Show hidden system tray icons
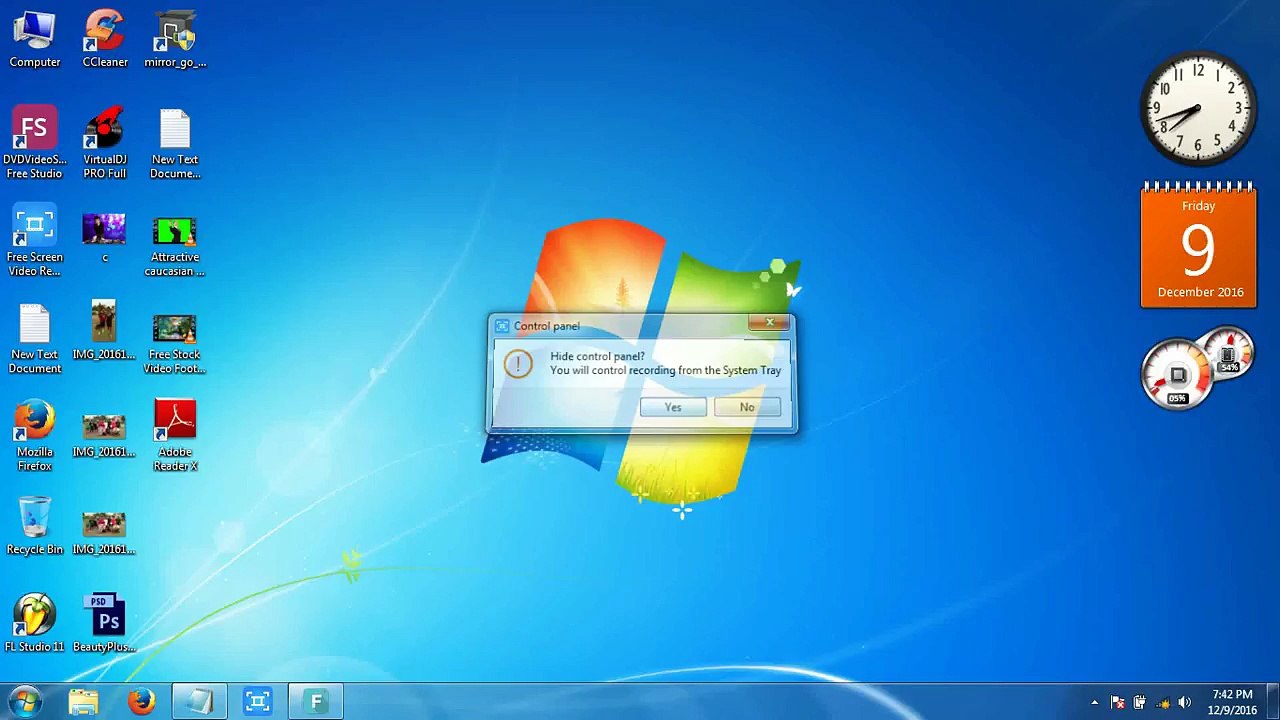The image size is (1280, 720). (1094, 703)
